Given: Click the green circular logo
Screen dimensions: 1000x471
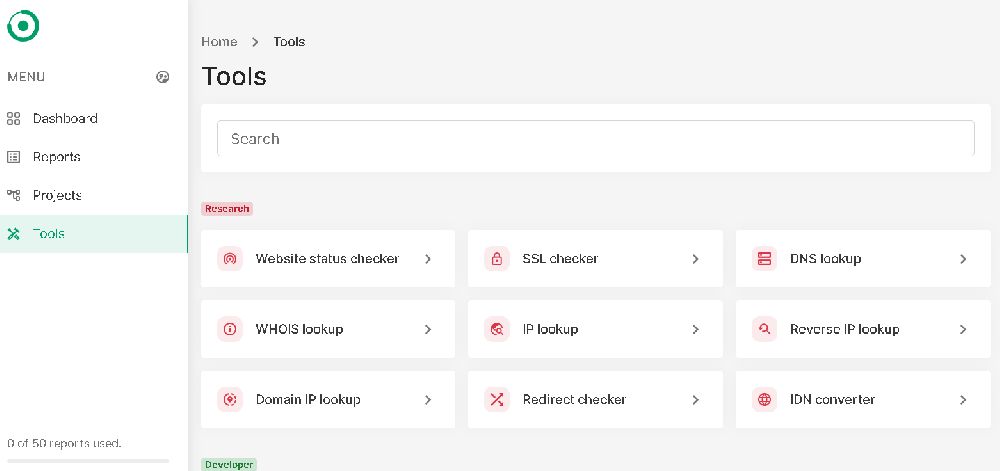Looking at the screenshot, I should point(23,26).
